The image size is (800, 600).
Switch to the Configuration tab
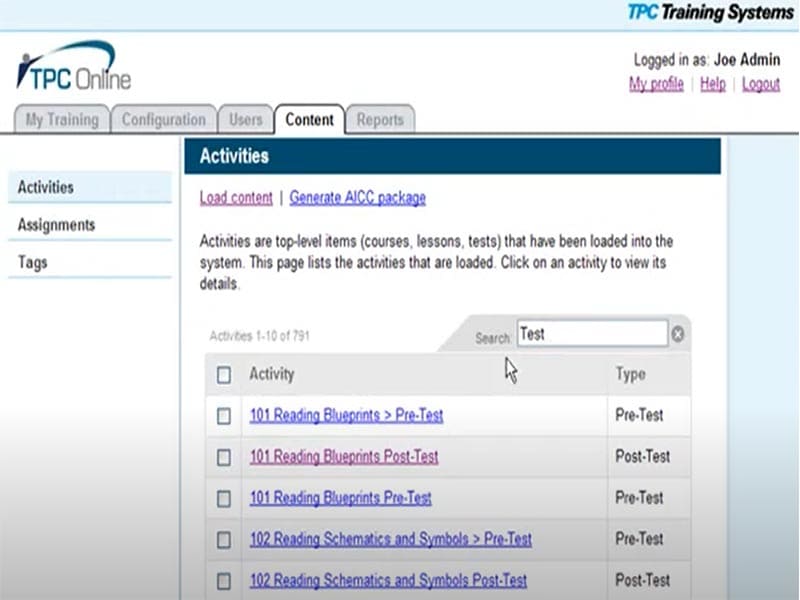pos(163,119)
